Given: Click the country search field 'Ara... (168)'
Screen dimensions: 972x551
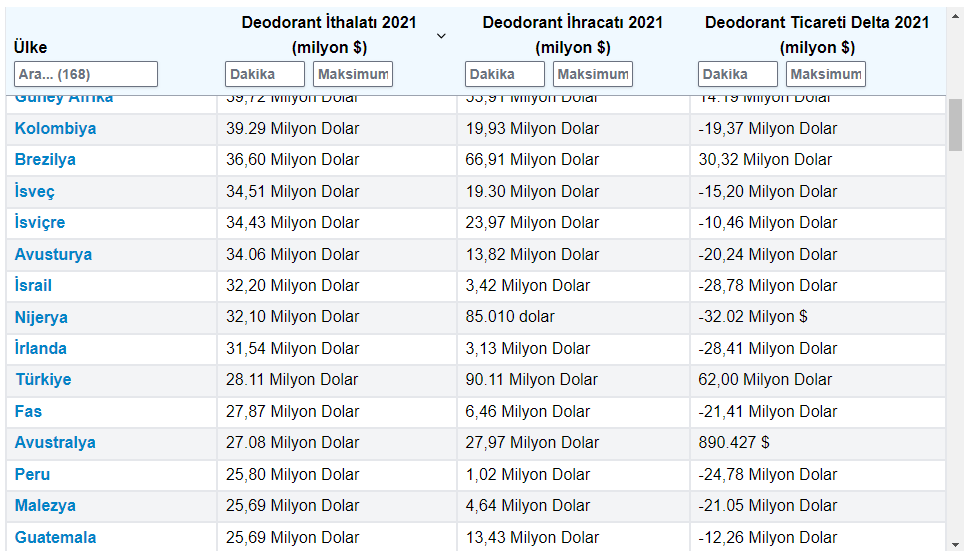Looking at the screenshot, I should click(x=86, y=74).
